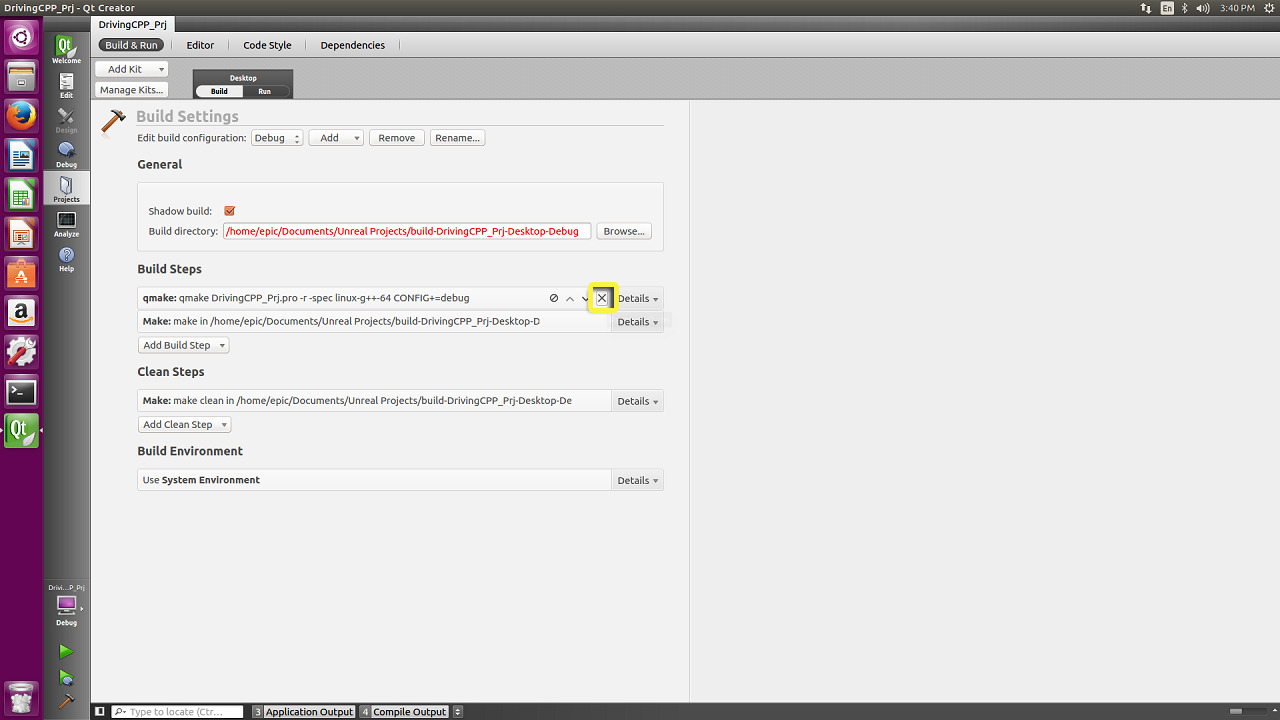Open LibreOffice Impress from launcher

tap(21, 234)
